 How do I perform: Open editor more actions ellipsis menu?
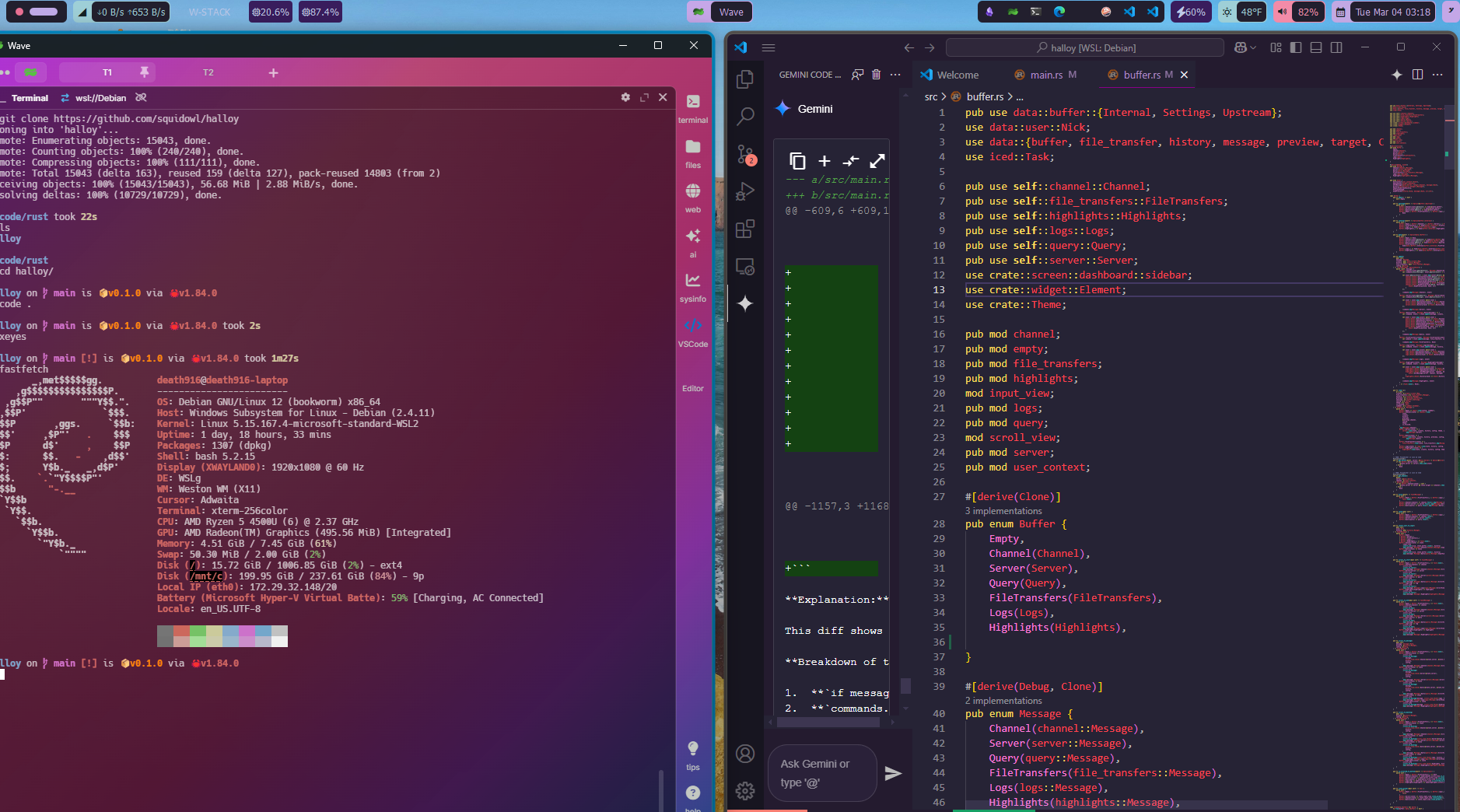[x=1437, y=75]
